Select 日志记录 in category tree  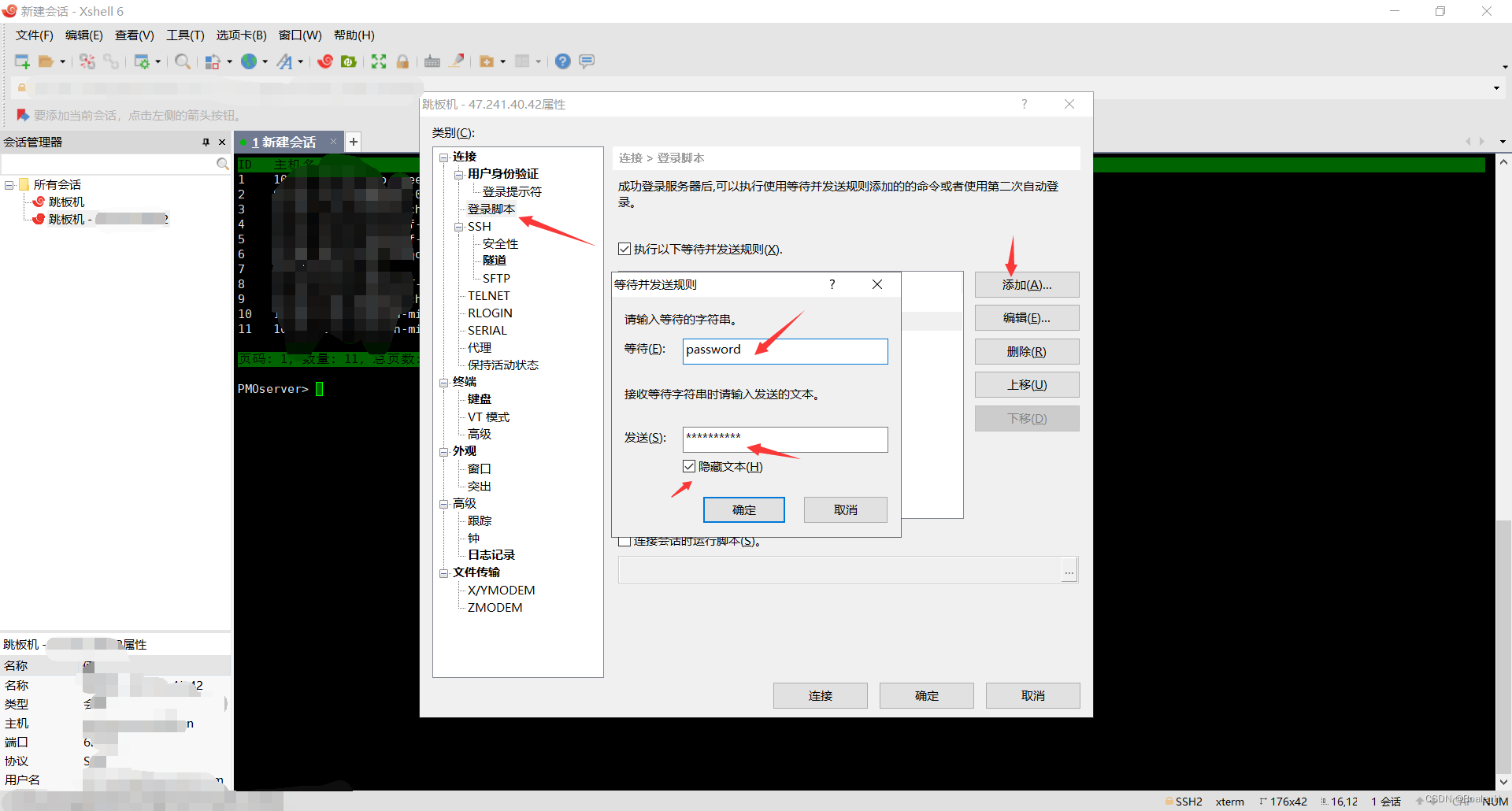491,555
